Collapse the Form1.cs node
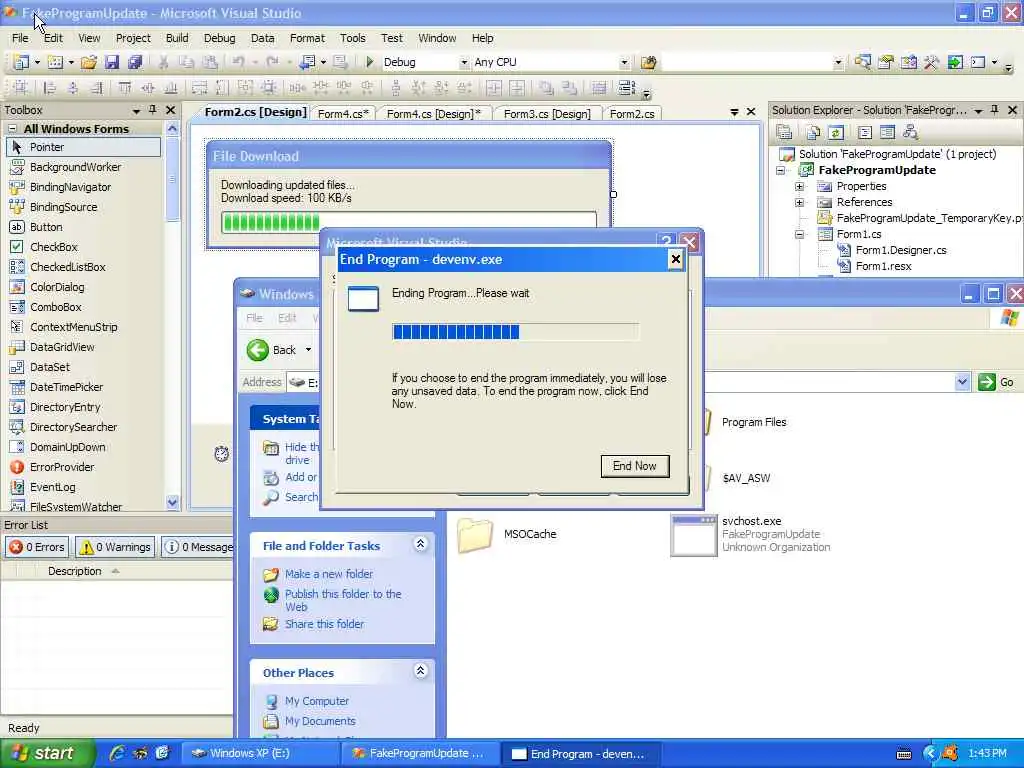 (x=799, y=234)
